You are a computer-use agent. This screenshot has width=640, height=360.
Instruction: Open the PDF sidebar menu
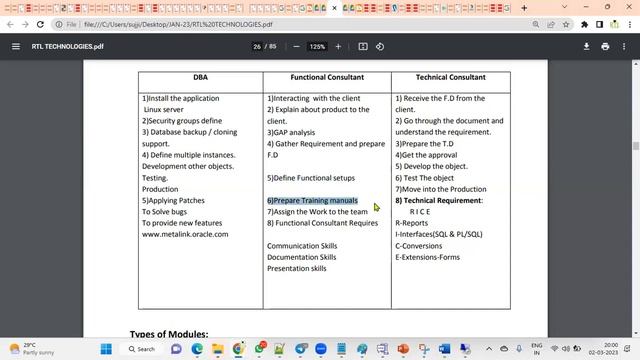click(x=16, y=47)
